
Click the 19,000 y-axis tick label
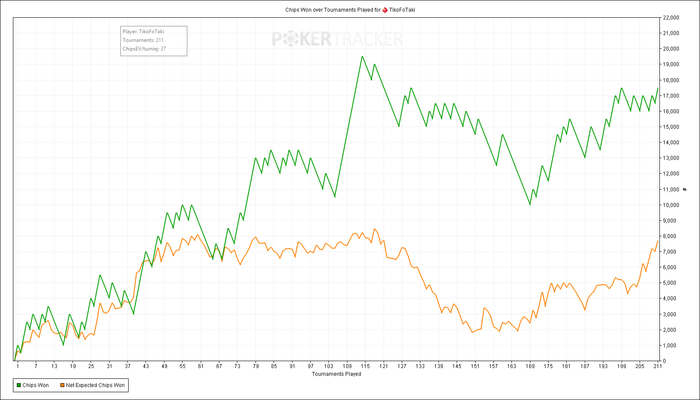click(x=670, y=64)
